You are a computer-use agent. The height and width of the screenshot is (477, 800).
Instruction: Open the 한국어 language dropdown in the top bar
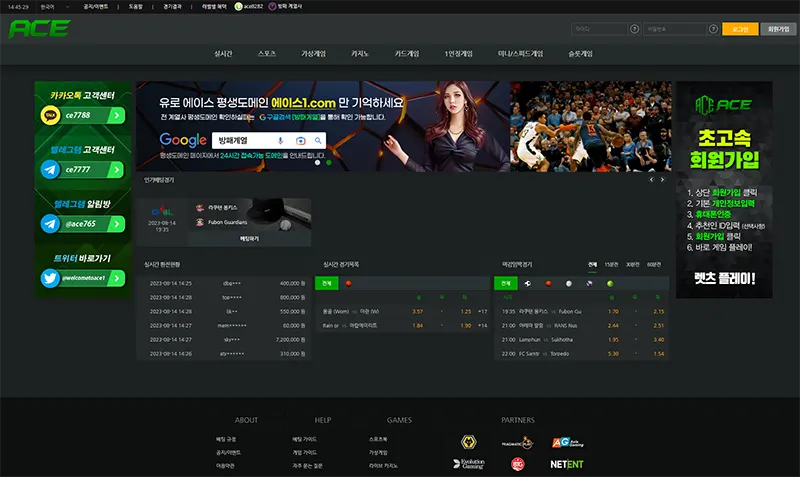coord(54,7)
